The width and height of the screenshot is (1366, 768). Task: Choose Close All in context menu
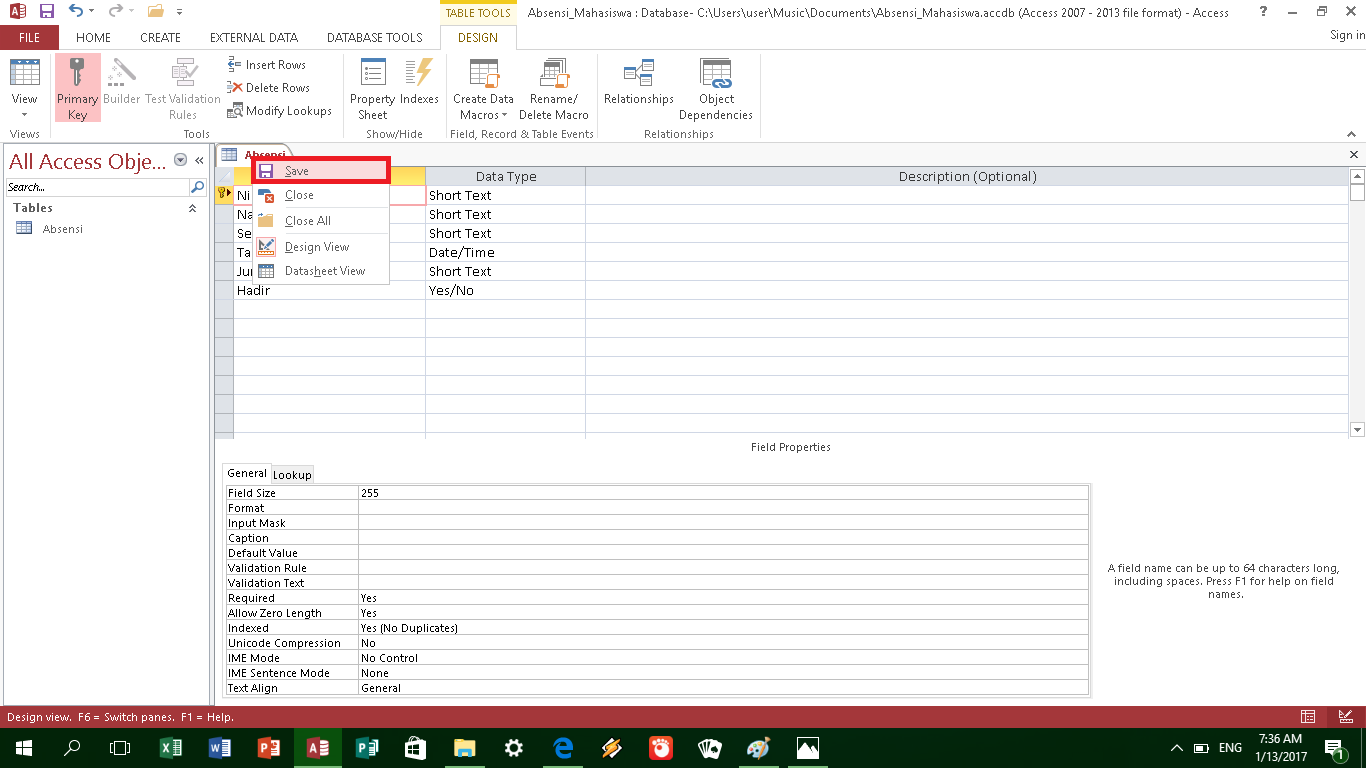(x=320, y=221)
